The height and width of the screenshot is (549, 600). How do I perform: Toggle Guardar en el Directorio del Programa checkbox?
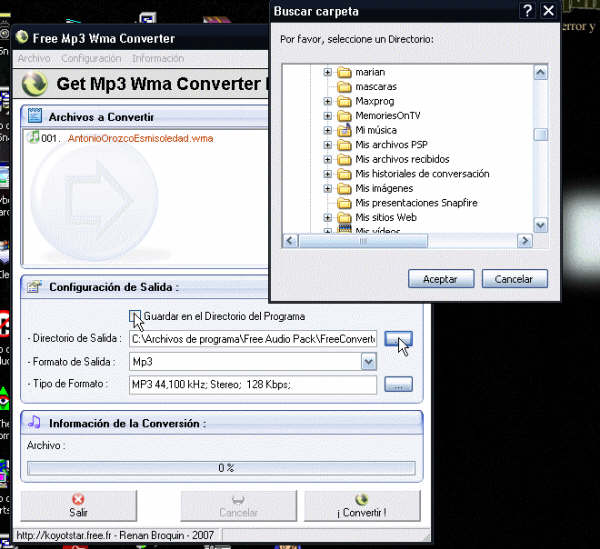coord(135,316)
